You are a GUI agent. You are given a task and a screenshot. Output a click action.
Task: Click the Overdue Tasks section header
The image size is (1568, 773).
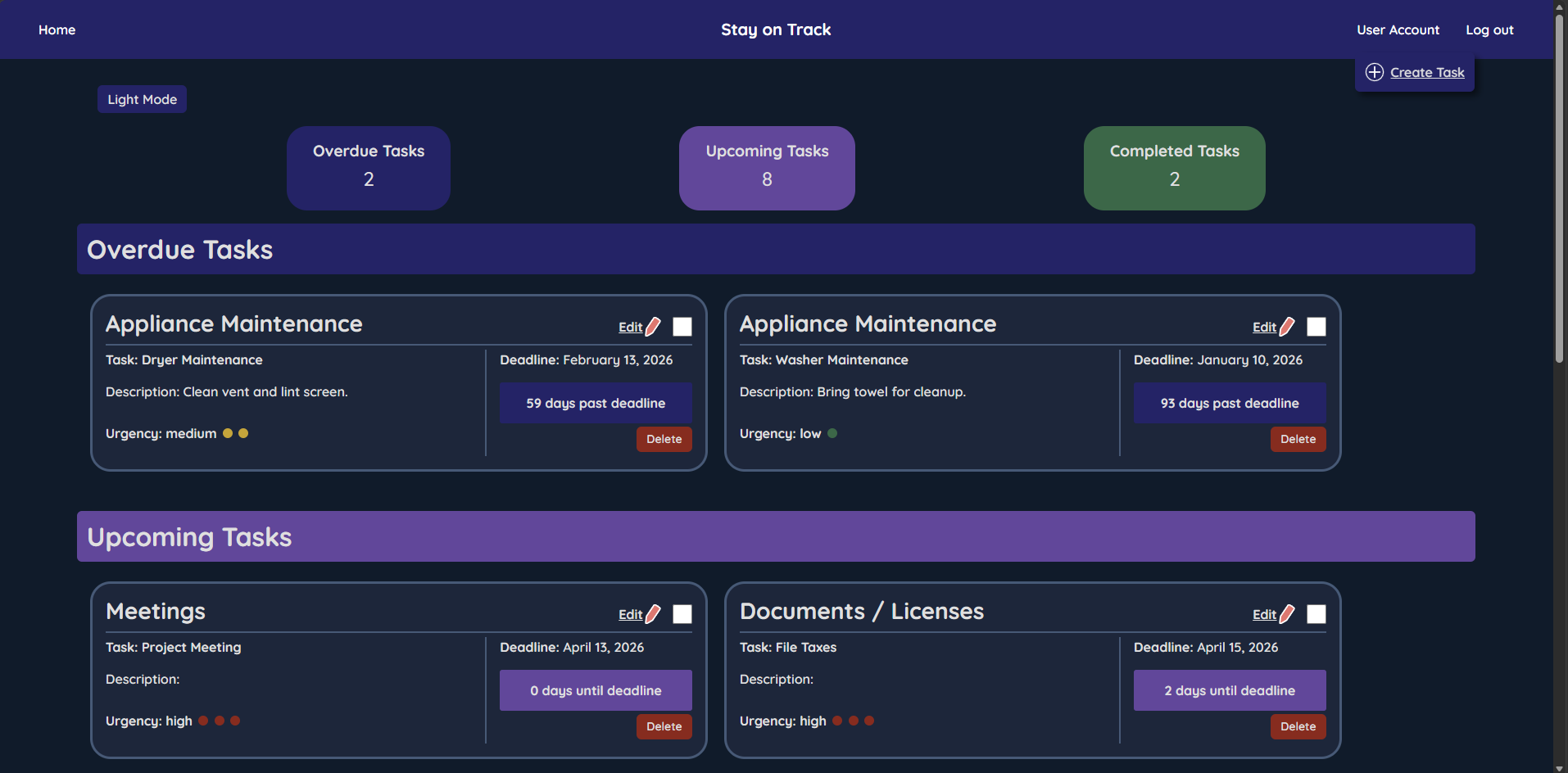click(x=776, y=249)
